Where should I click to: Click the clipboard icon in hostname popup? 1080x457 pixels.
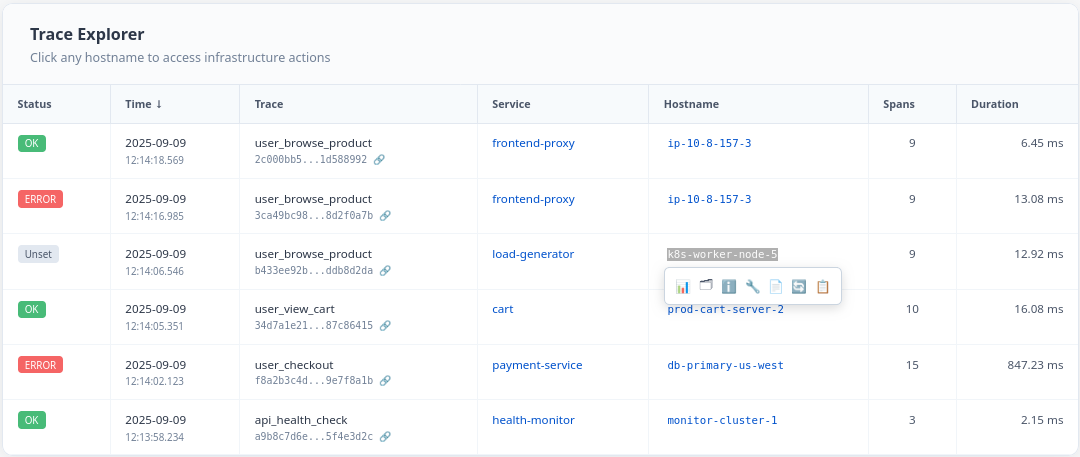823,287
